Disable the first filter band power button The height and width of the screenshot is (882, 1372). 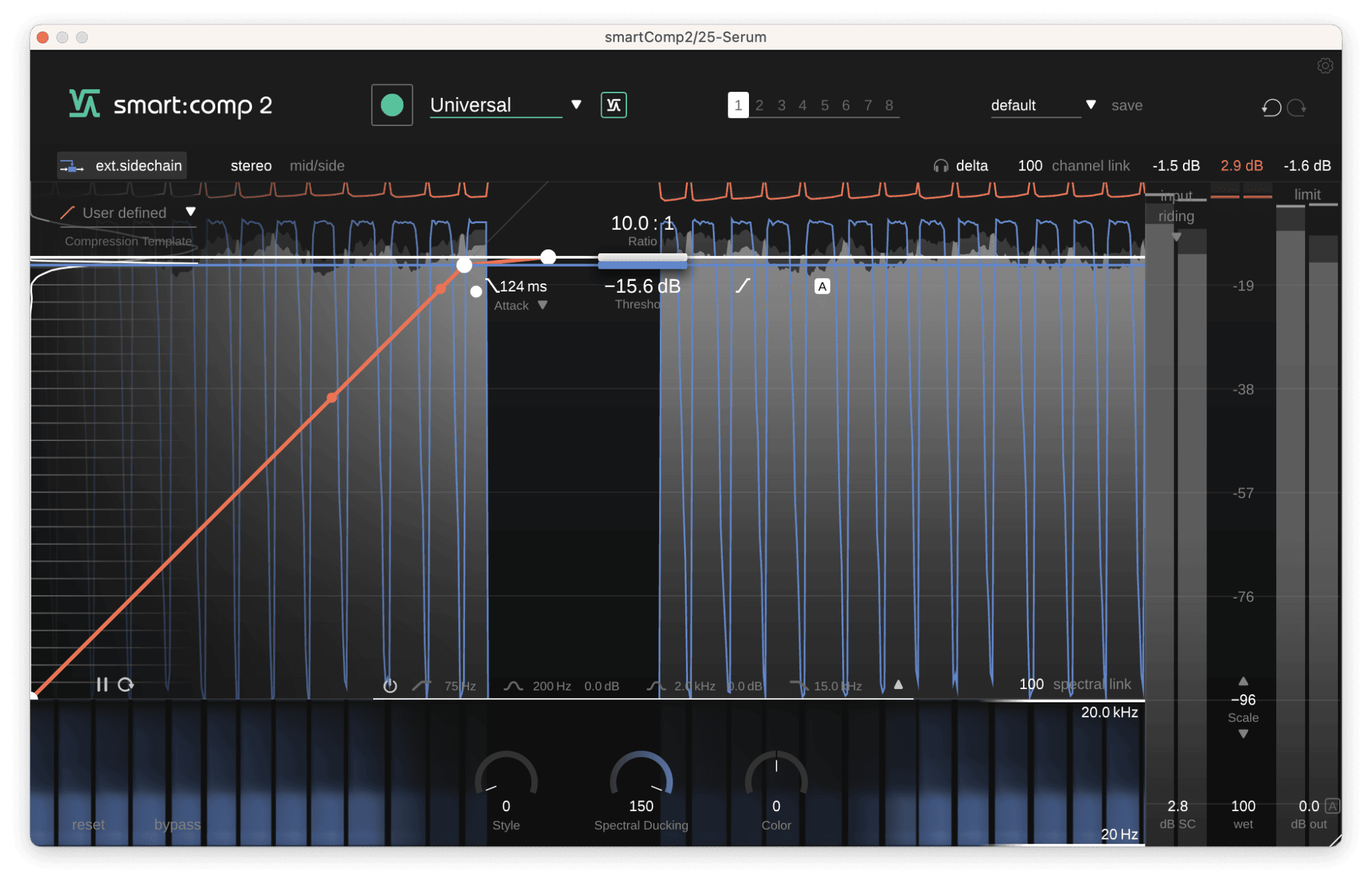click(390, 685)
